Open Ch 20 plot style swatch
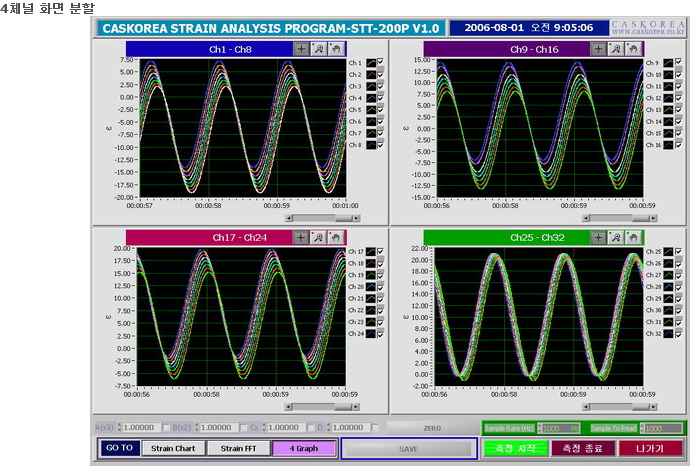695x474 pixels. [371, 287]
